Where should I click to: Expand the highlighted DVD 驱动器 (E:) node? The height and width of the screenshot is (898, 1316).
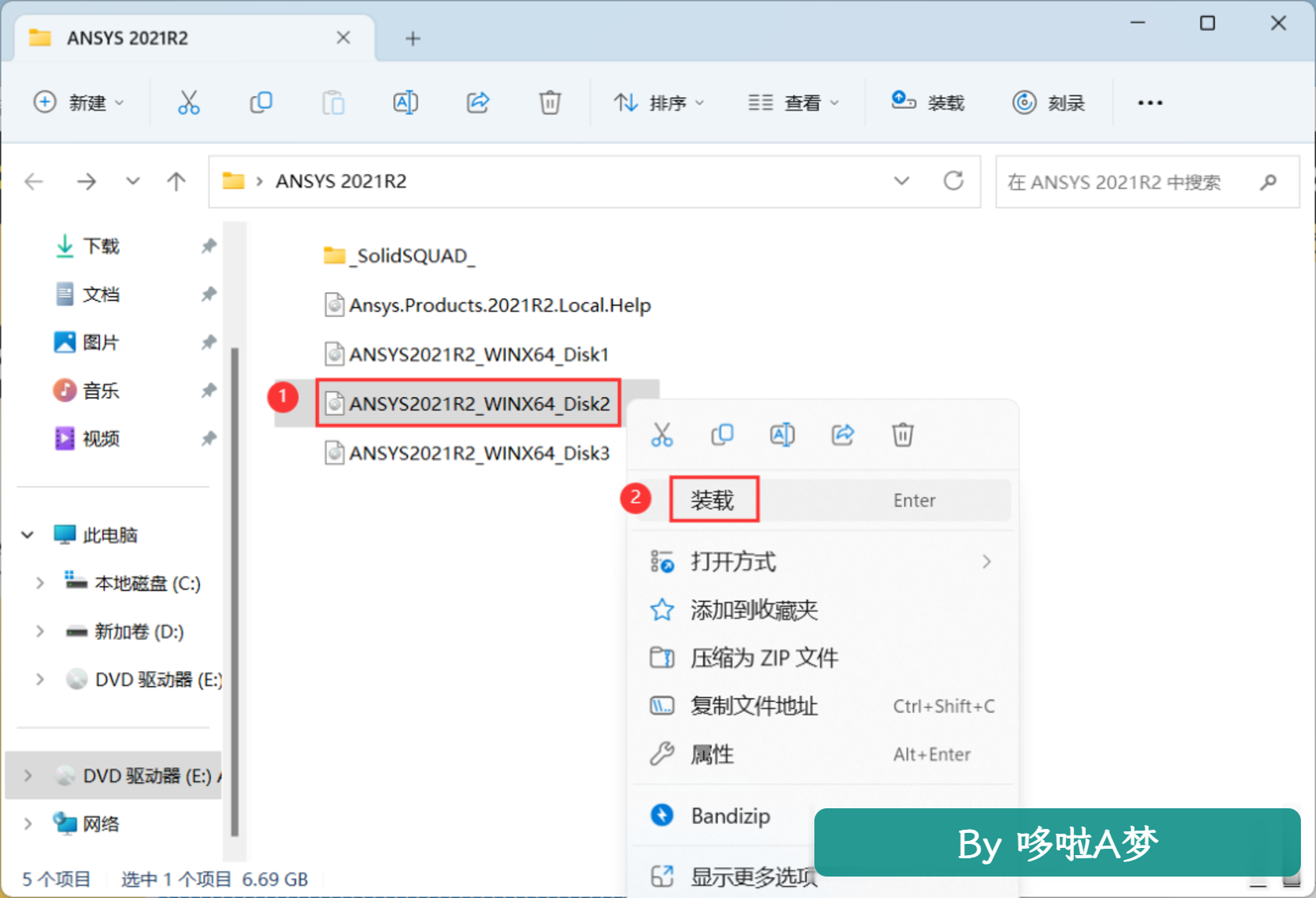pyautogui.click(x=28, y=776)
